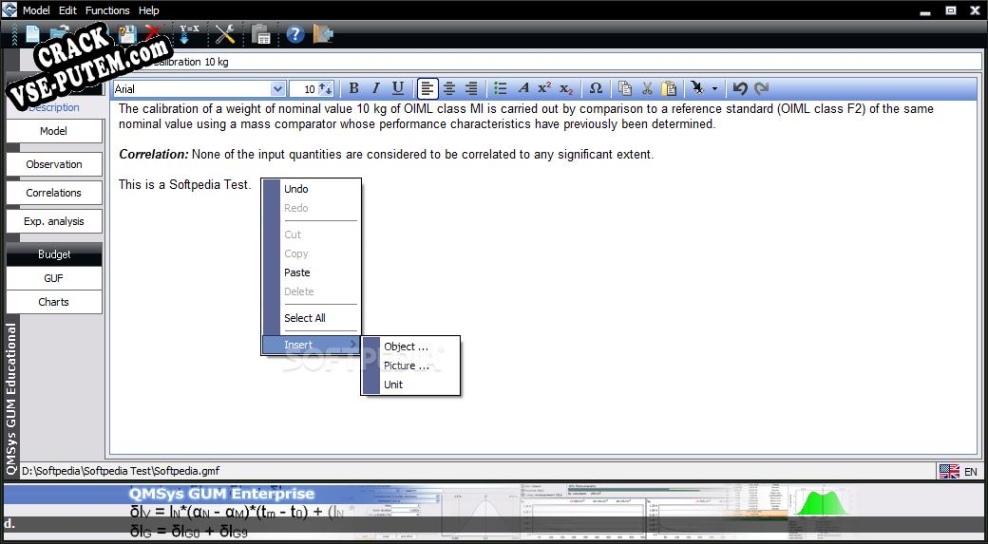
Task: Click the exit door icon
Action: pyautogui.click(x=323, y=33)
